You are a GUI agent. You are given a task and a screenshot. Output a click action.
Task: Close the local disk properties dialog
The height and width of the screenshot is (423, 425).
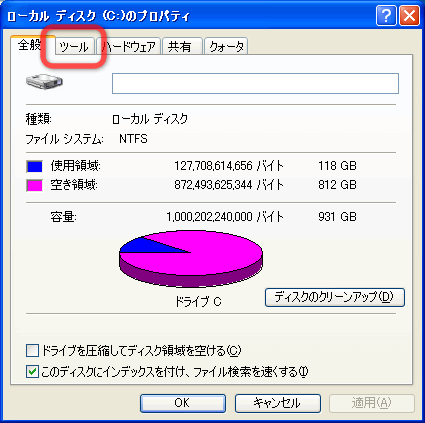[409, 16]
